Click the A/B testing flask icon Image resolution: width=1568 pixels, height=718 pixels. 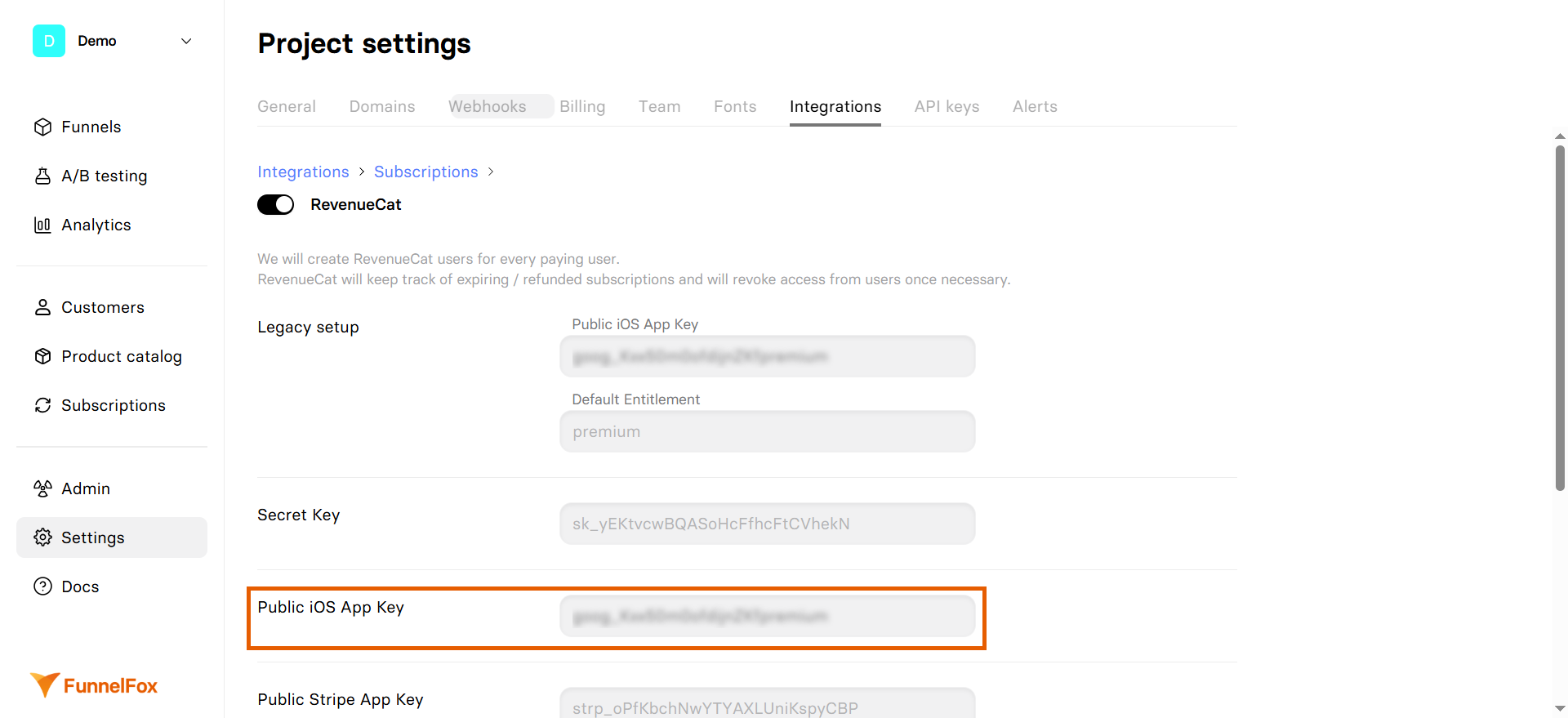[42, 176]
